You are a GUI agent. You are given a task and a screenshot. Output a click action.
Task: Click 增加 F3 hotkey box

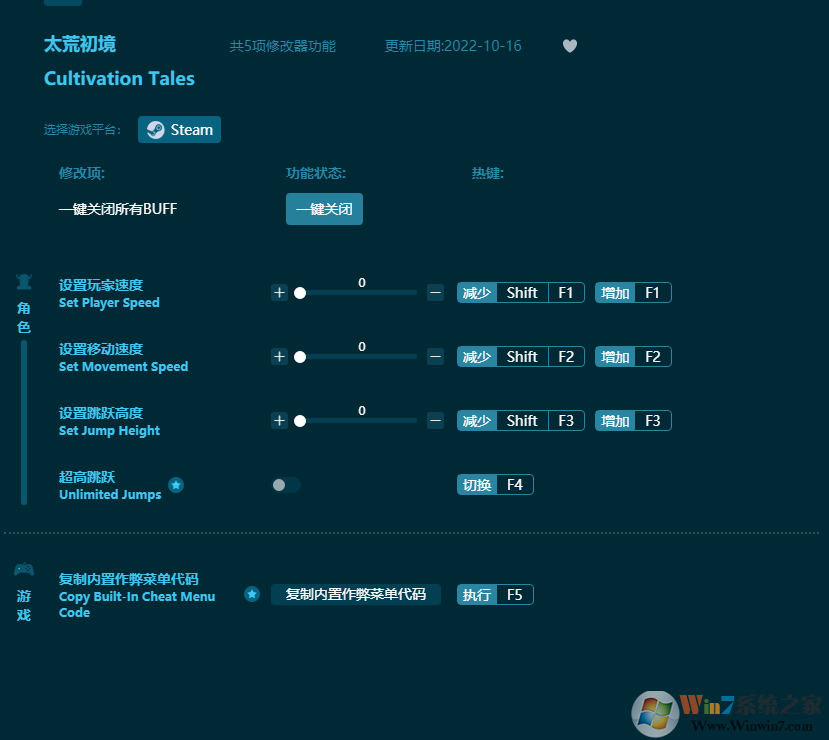[633, 420]
